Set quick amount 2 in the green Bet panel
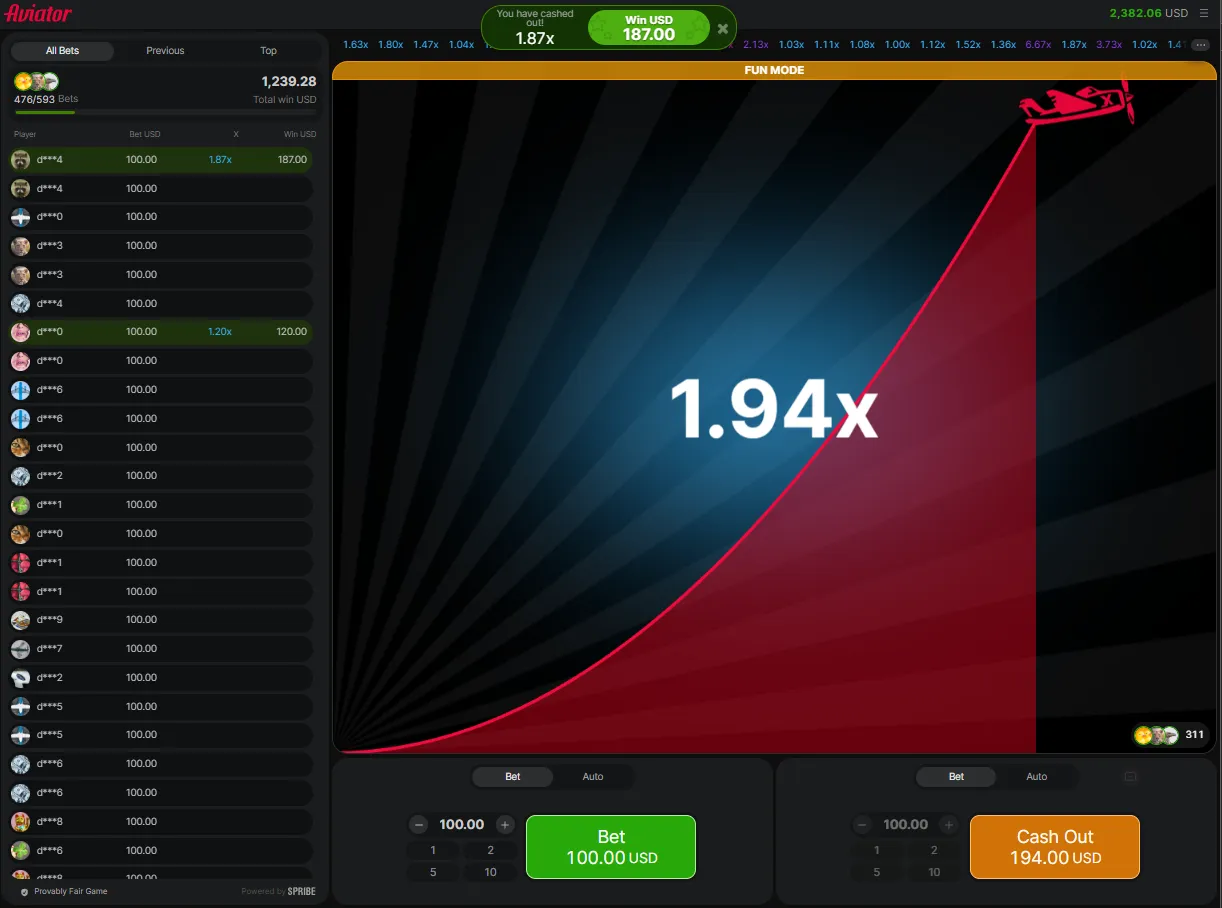1222x908 pixels. (491, 850)
